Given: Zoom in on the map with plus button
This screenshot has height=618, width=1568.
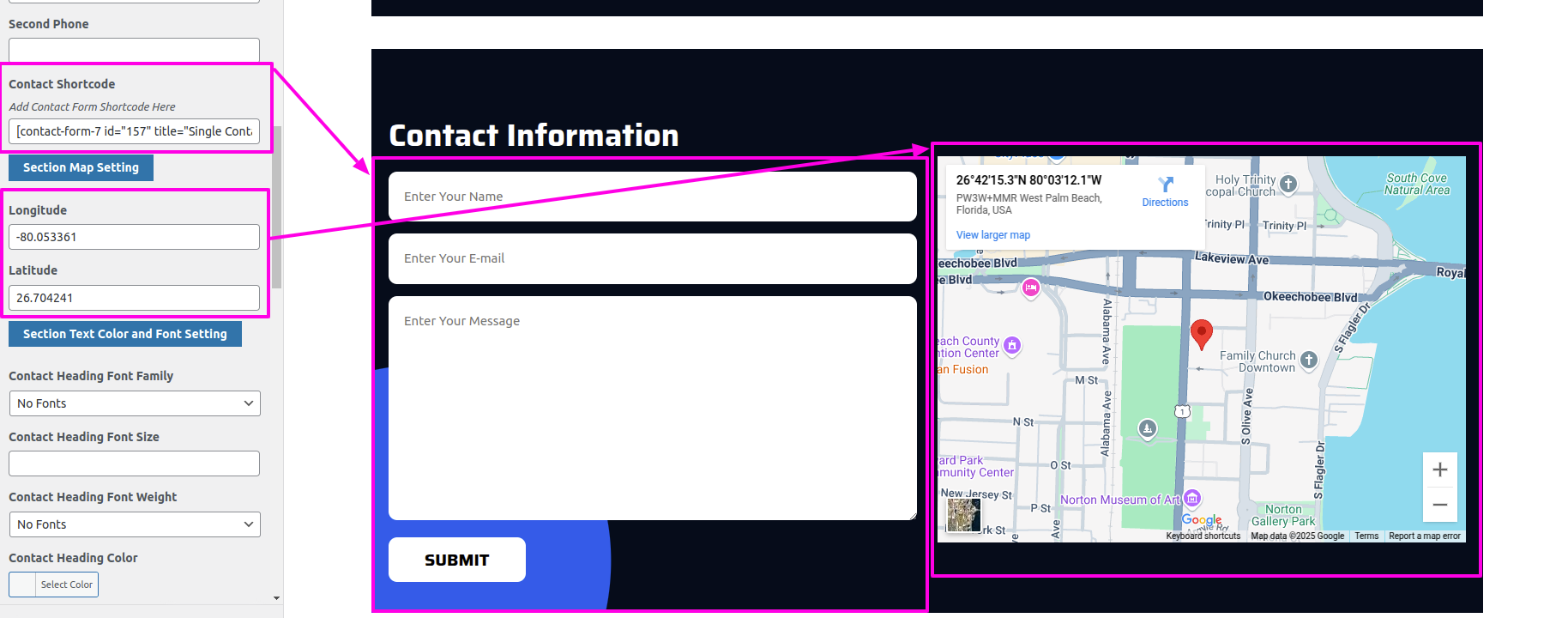Looking at the screenshot, I should click(1440, 470).
